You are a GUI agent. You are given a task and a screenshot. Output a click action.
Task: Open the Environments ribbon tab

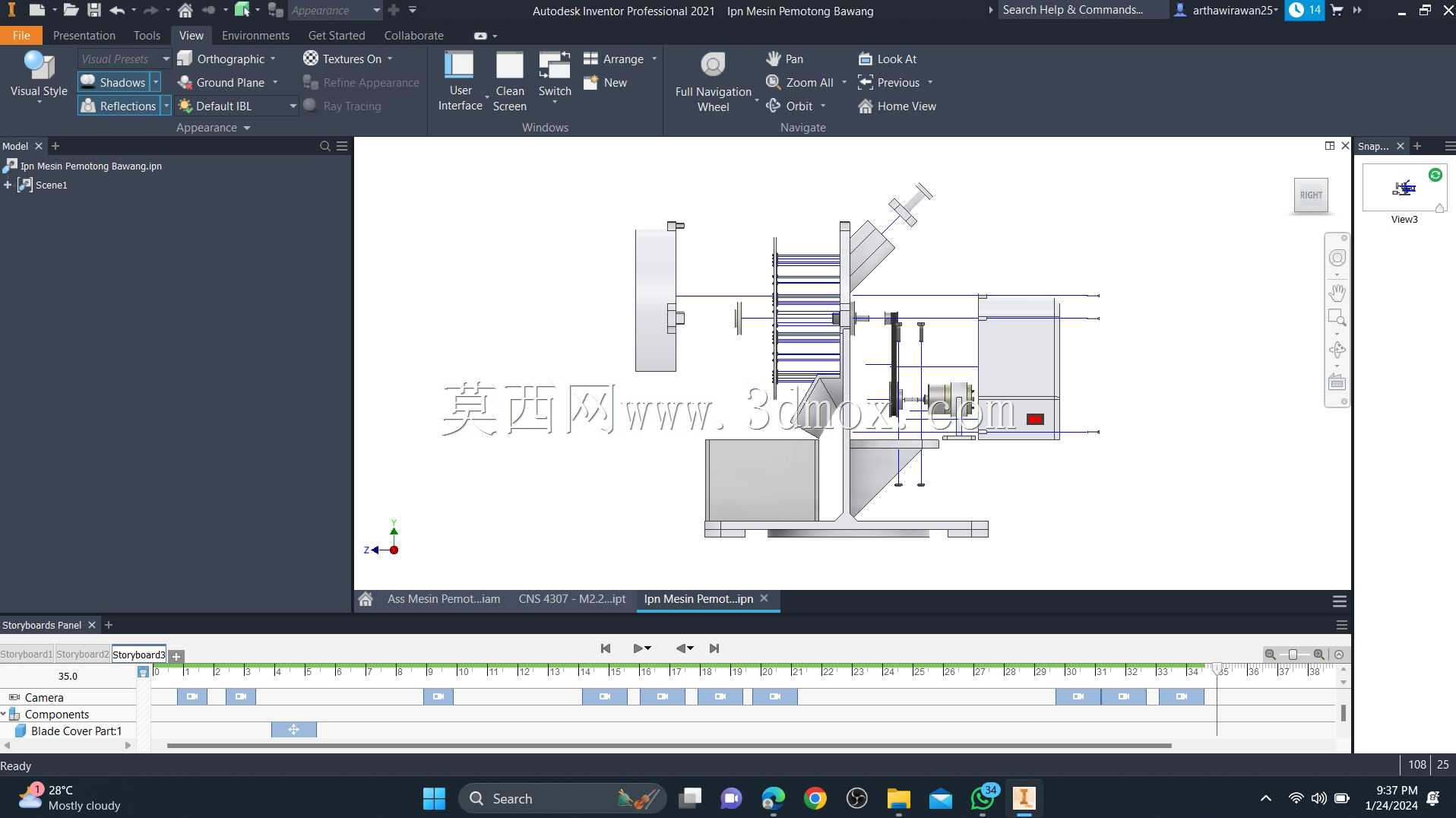(x=255, y=35)
